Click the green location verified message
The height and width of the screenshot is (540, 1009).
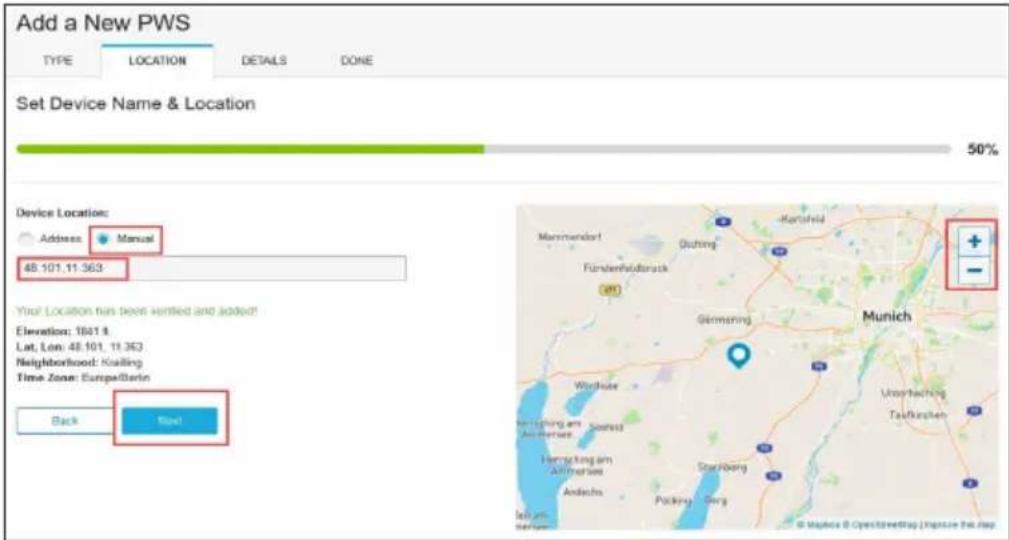[136, 311]
